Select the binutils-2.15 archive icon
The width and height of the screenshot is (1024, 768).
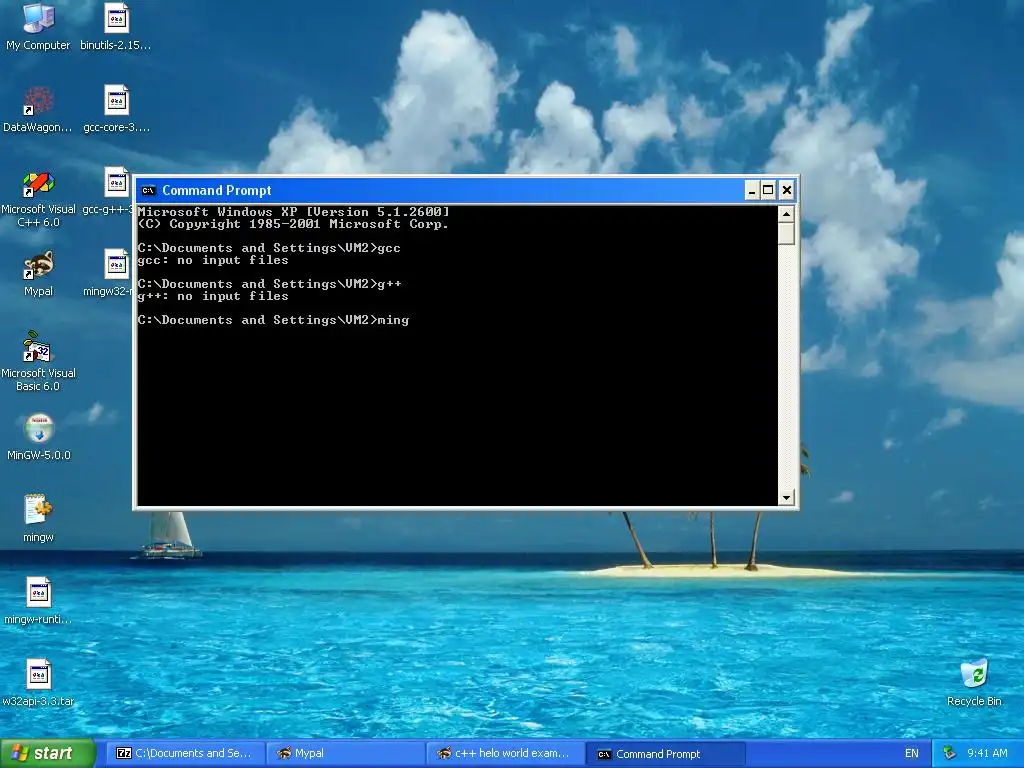(116, 18)
